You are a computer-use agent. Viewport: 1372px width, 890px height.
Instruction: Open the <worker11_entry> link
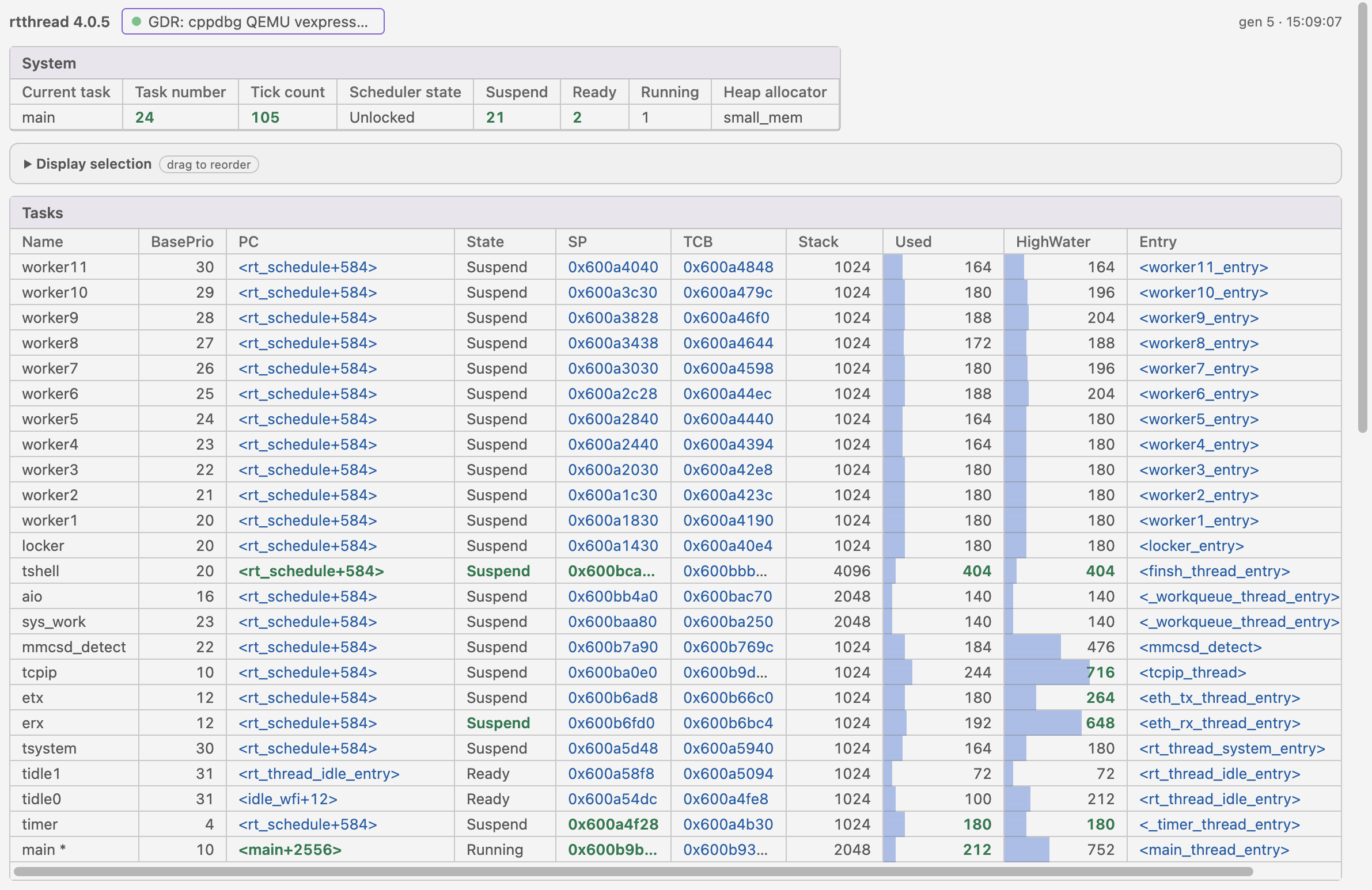tap(1203, 267)
